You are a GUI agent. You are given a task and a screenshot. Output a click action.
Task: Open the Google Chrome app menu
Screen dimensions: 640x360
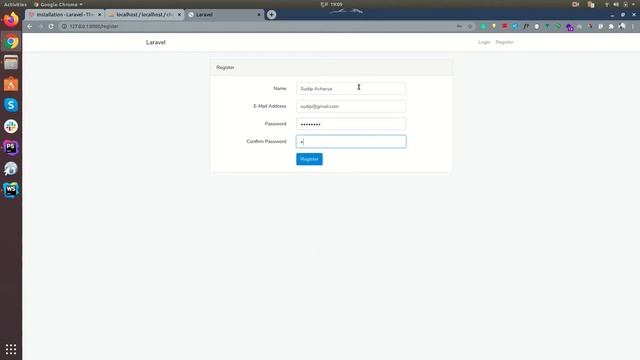58,4
